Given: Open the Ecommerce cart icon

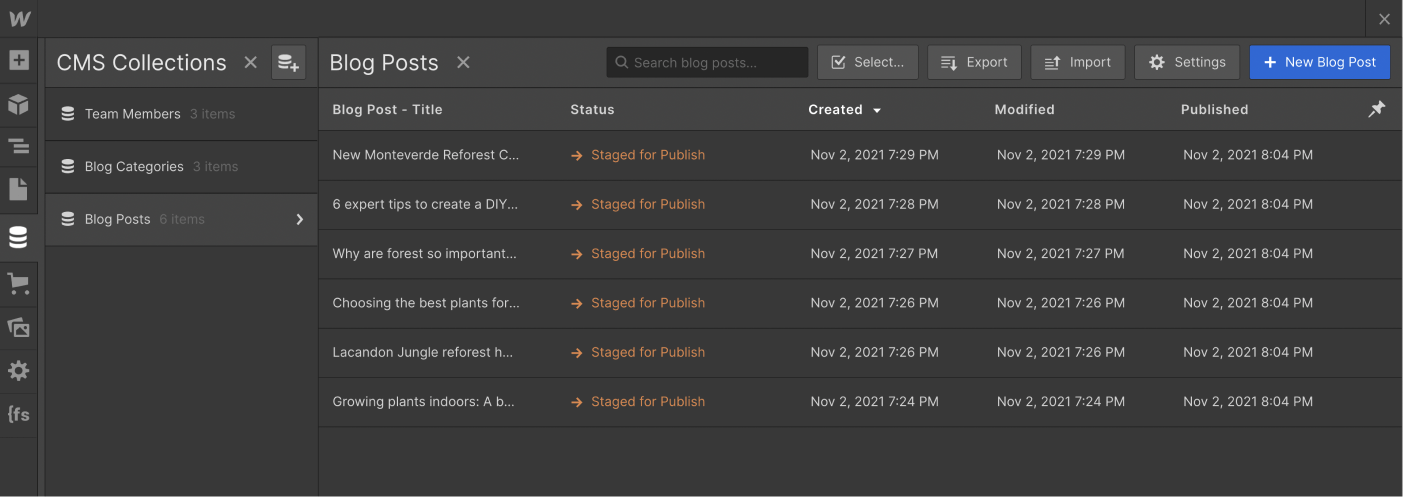Looking at the screenshot, I should coord(18,284).
